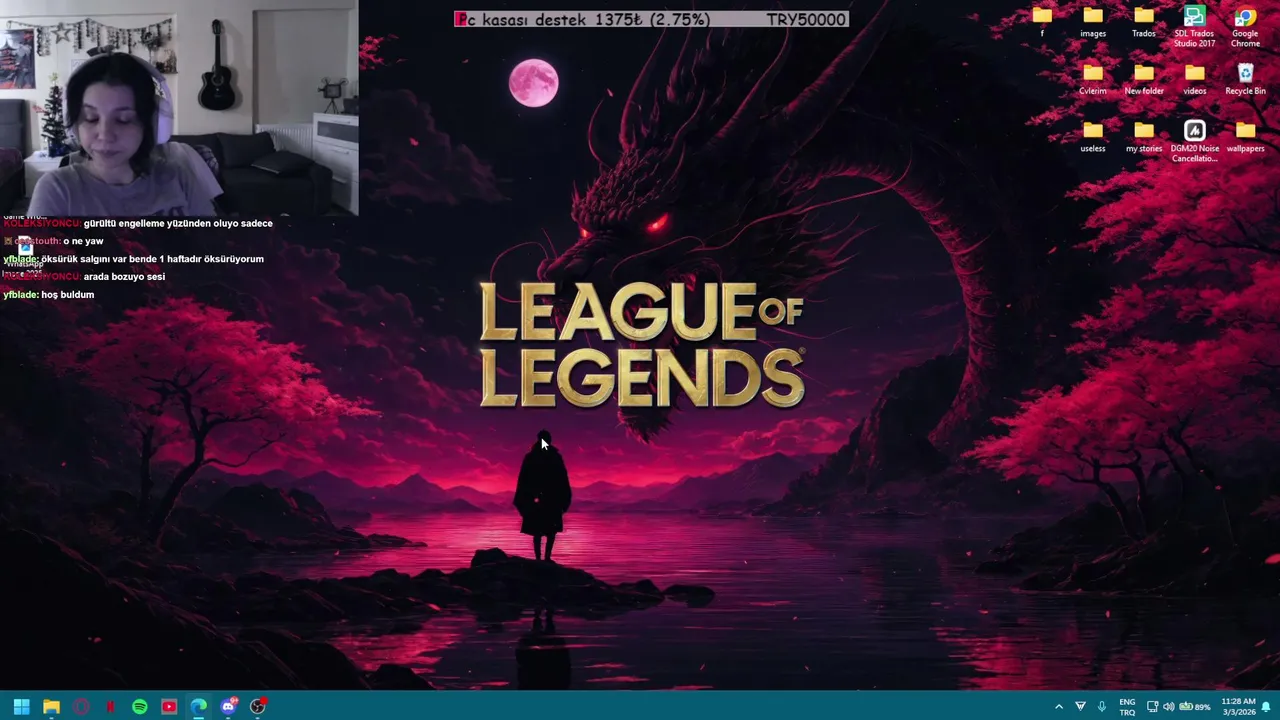Select the "my stories" desktop folder
This screenshot has height=720, width=1280.
(x=1144, y=137)
